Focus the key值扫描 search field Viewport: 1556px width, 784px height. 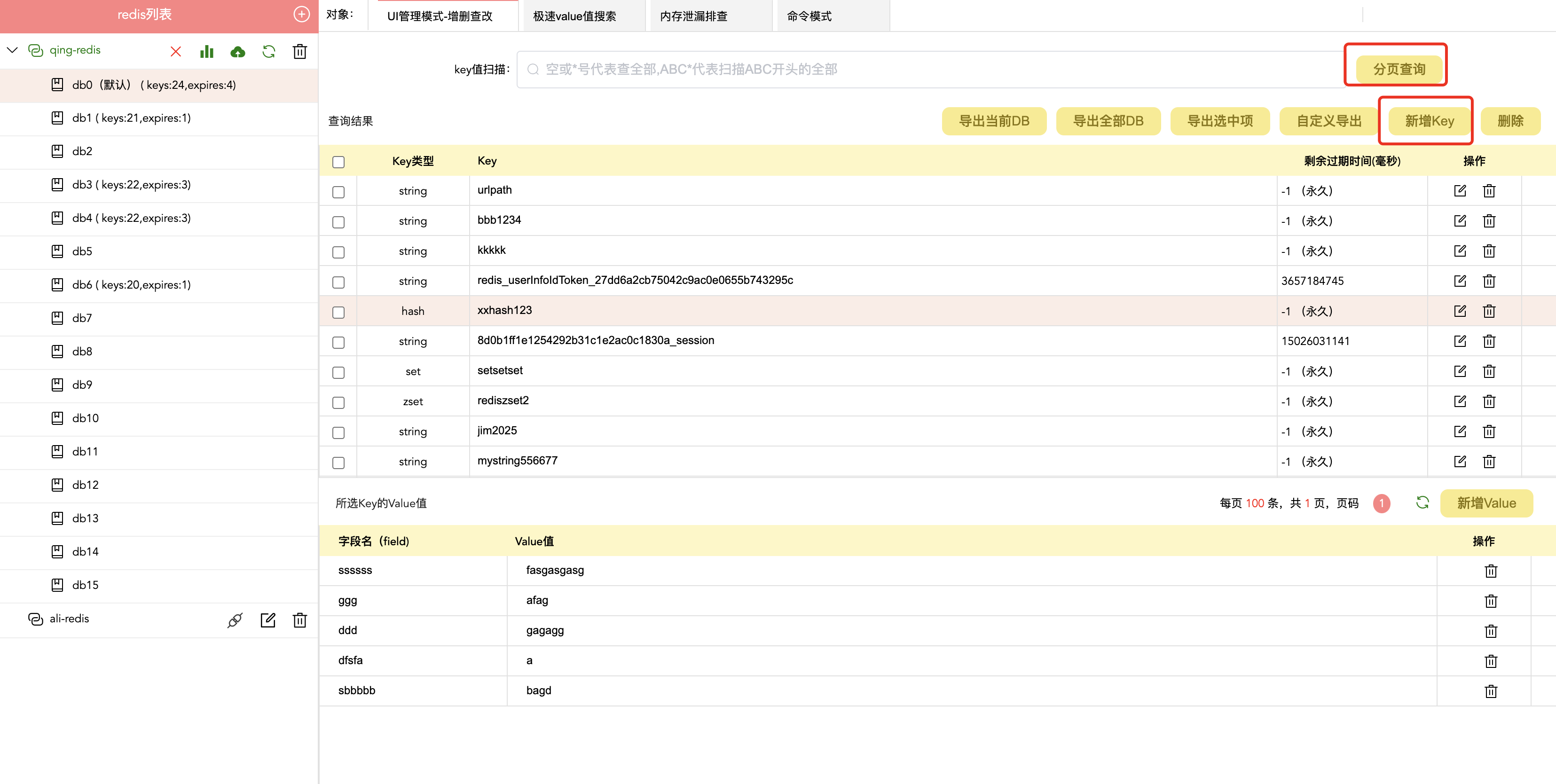tap(930, 70)
